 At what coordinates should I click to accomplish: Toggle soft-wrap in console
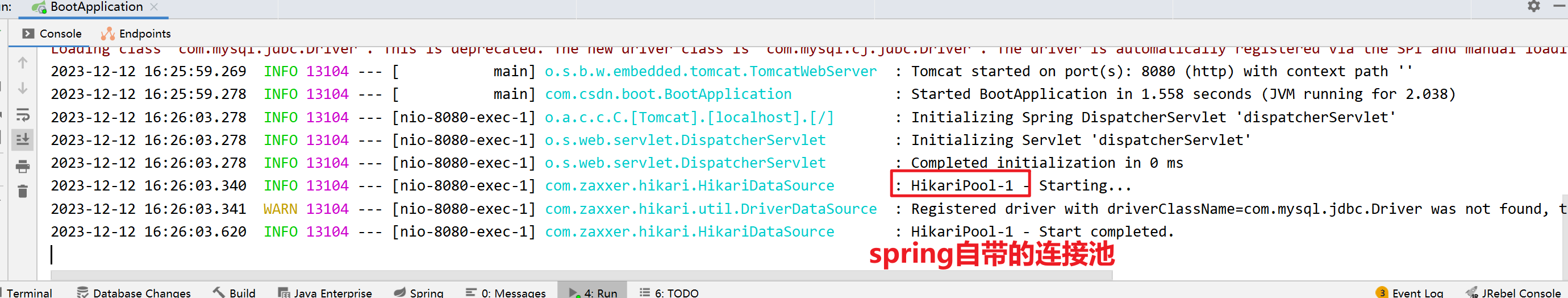(x=23, y=114)
